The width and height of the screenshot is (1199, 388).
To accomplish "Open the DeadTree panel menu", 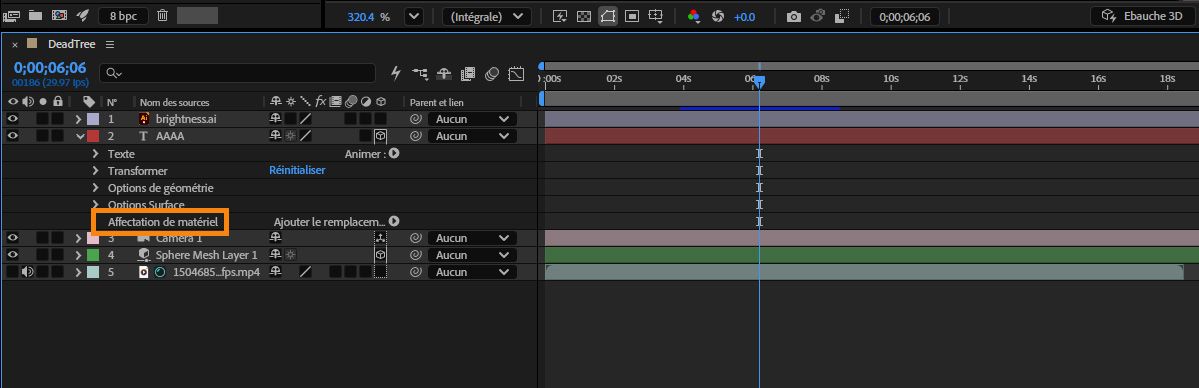I will (x=110, y=44).
